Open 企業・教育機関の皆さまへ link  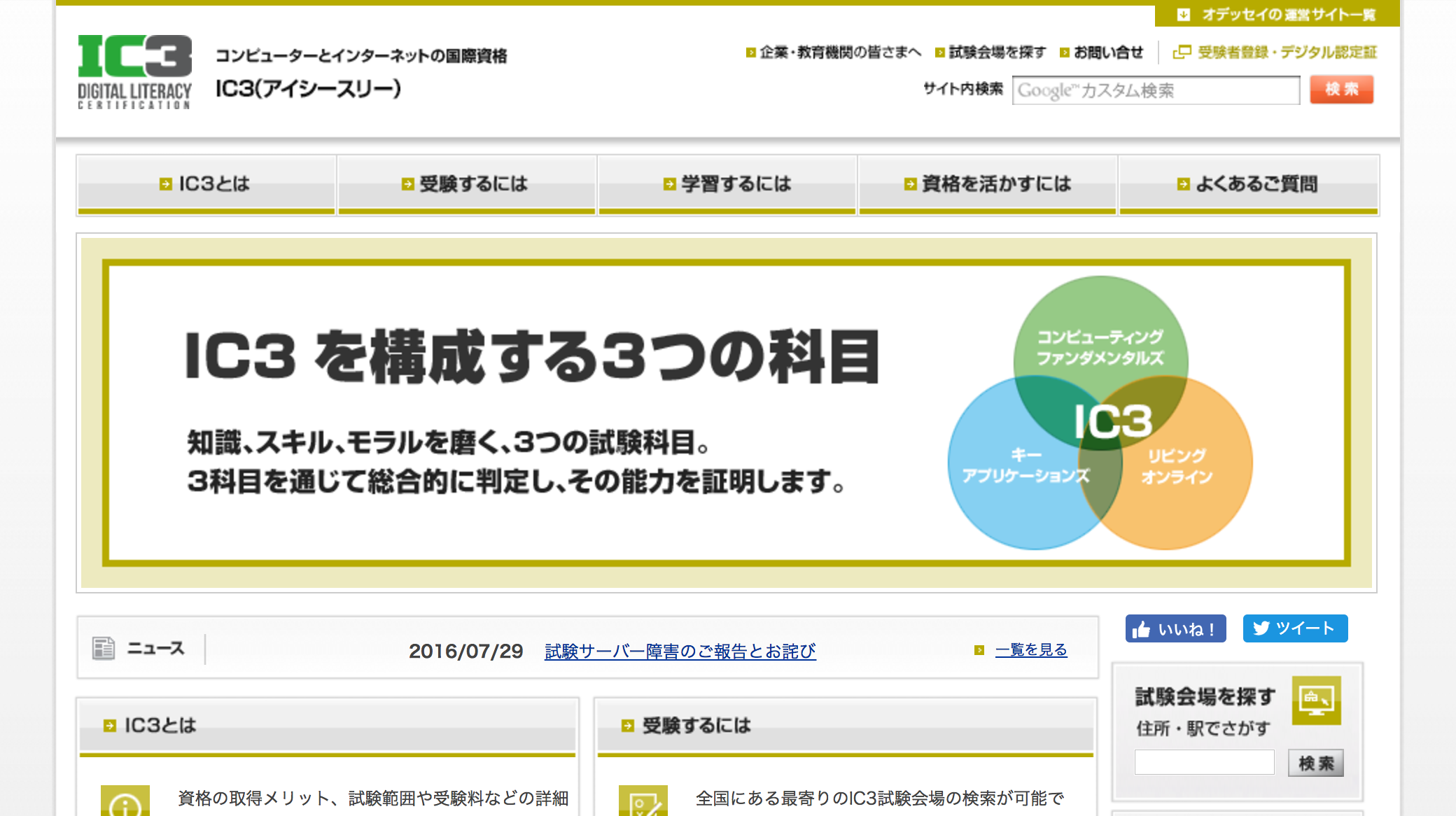pyautogui.click(x=834, y=52)
